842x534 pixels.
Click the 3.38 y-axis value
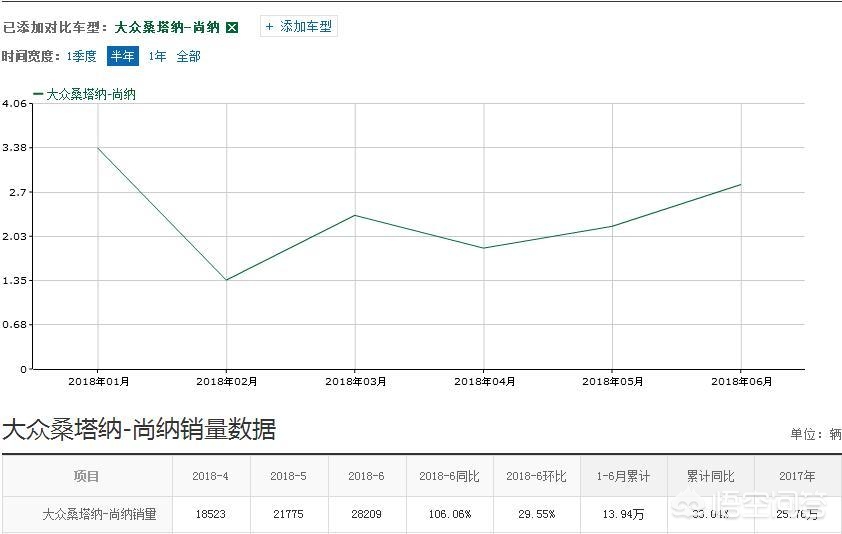(14, 148)
